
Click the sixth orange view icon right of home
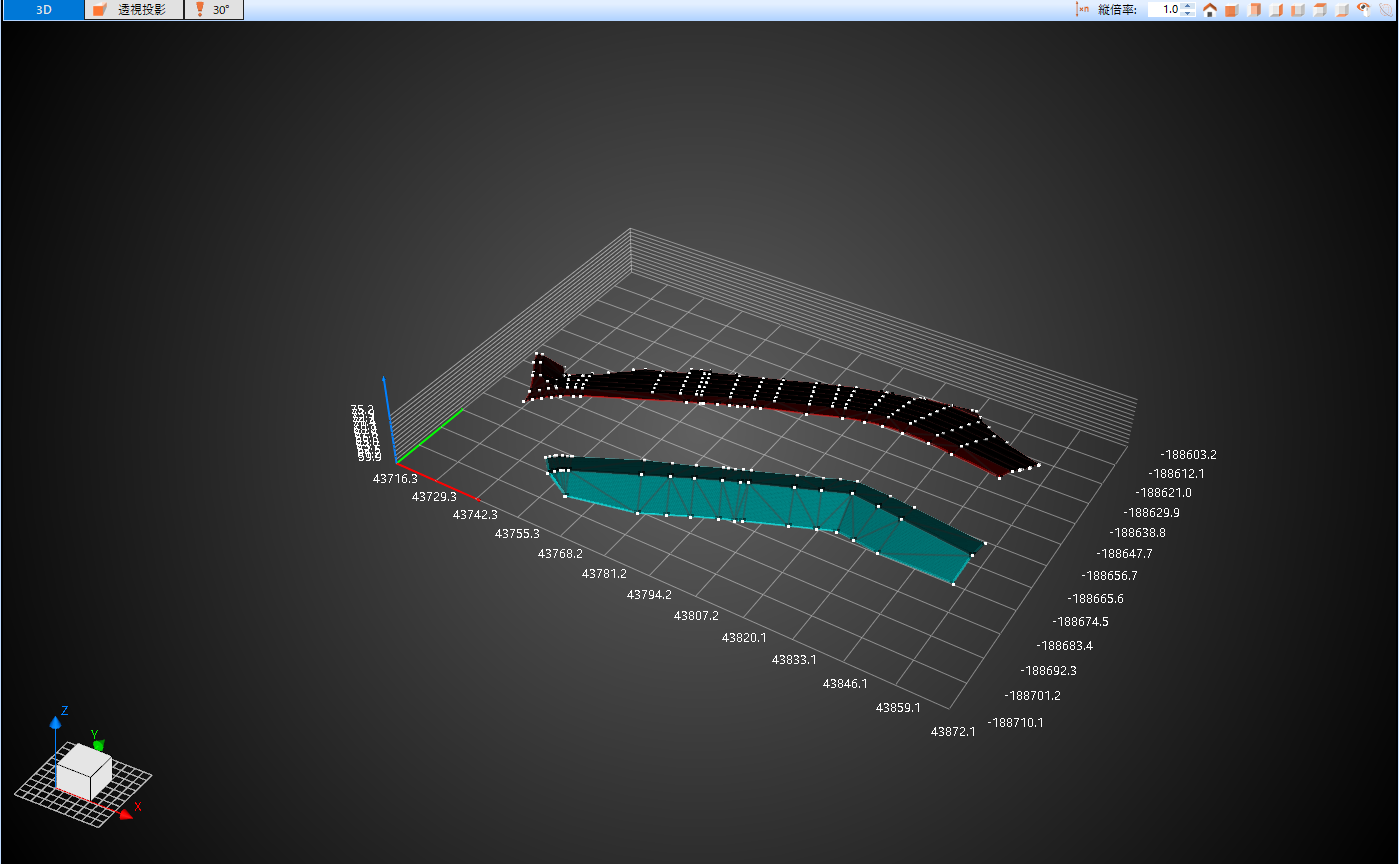point(1342,10)
